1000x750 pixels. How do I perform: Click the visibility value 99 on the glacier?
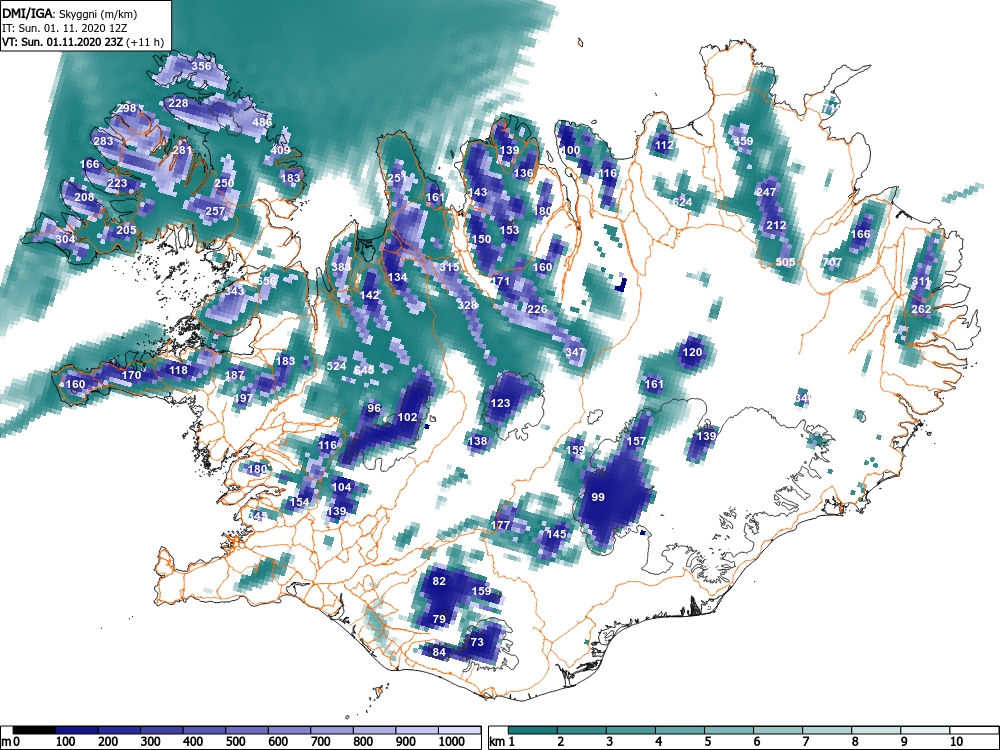tap(598, 497)
